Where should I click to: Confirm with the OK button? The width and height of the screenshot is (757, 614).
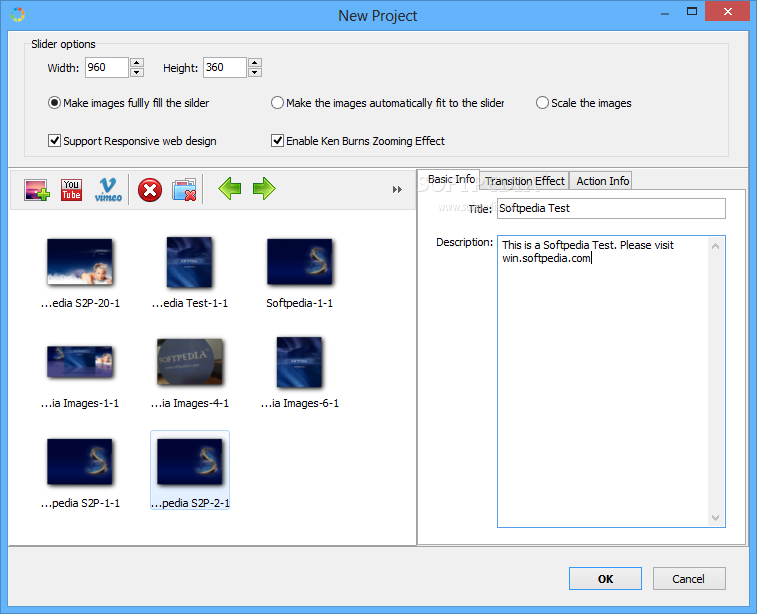point(605,578)
